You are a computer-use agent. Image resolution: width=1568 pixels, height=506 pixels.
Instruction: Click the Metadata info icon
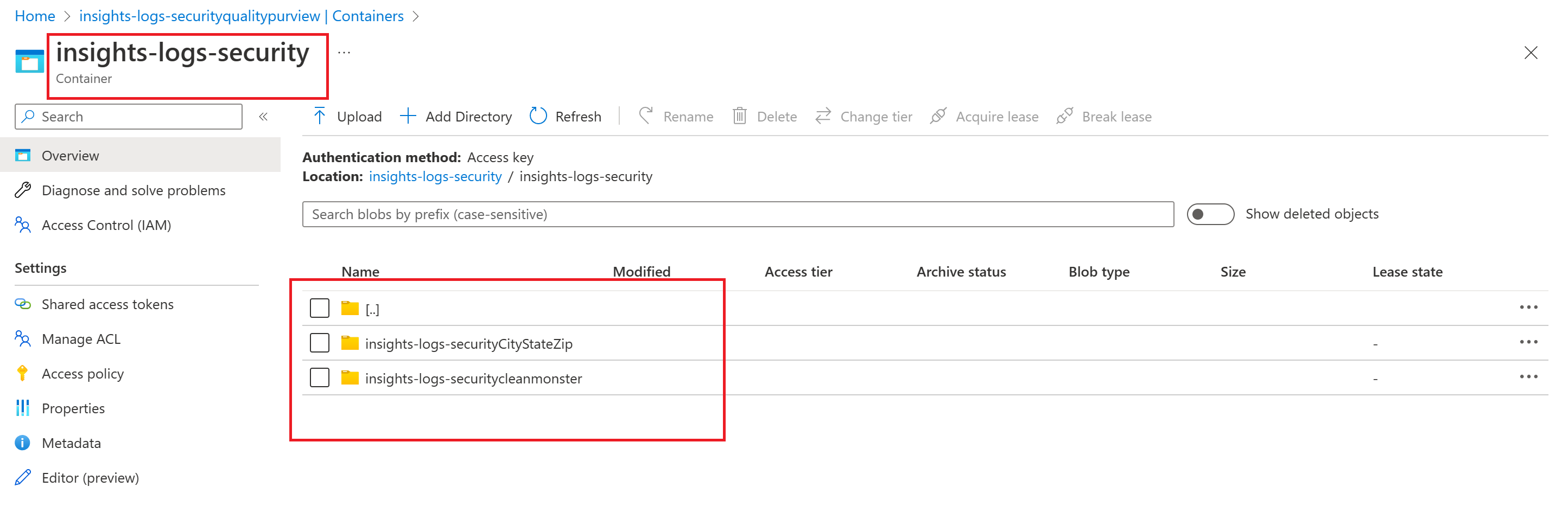(22, 443)
